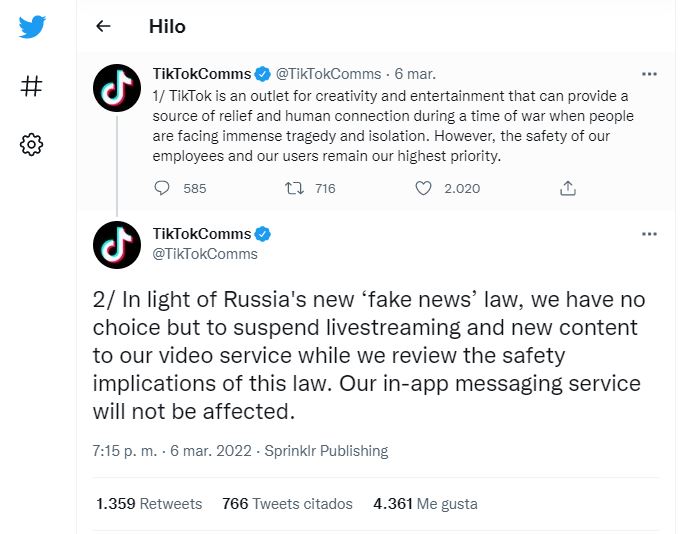Viewport: 680px width, 534px height.
Task: Open the settings gear icon
Action: point(32,145)
